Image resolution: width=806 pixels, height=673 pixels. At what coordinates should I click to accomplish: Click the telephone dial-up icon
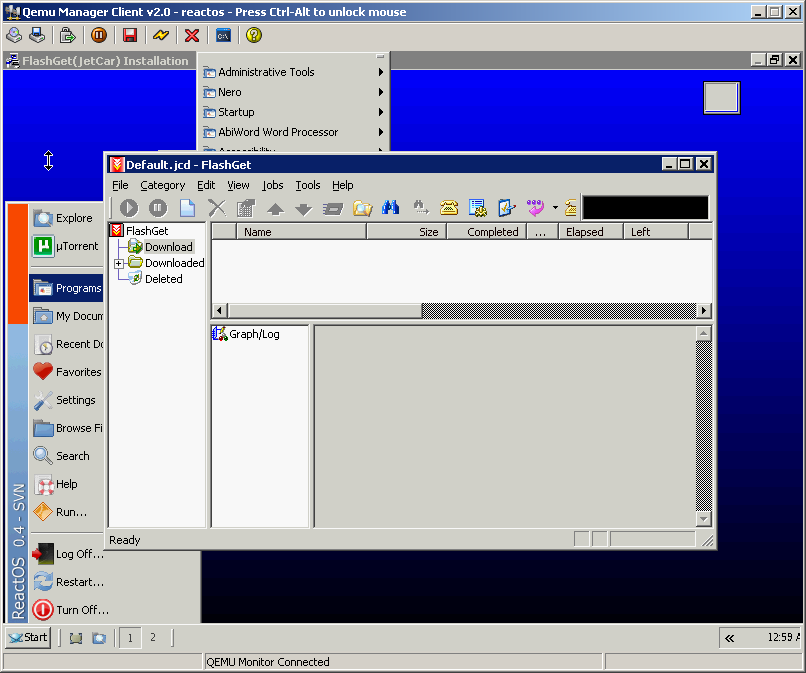(449, 208)
